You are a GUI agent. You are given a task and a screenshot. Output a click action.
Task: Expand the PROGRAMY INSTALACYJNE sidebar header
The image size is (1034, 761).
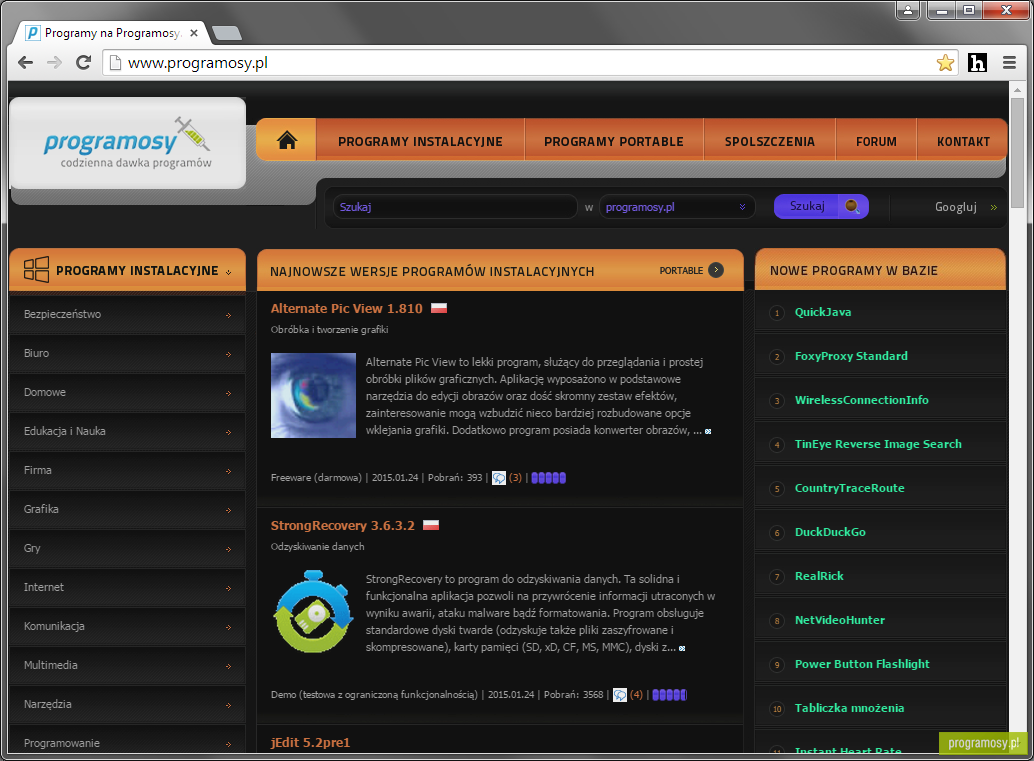[127, 270]
